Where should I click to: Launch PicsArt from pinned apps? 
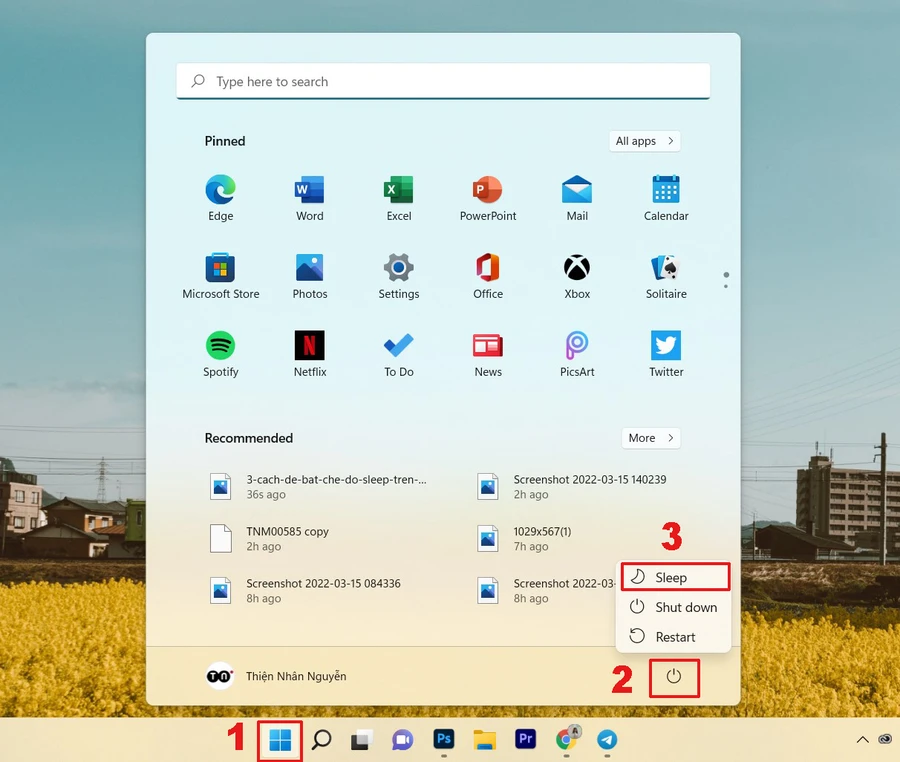click(577, 354)
